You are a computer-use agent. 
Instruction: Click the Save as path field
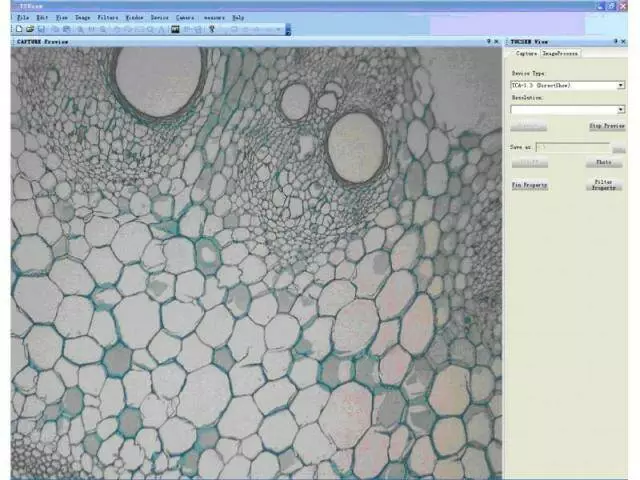point(571,147)
